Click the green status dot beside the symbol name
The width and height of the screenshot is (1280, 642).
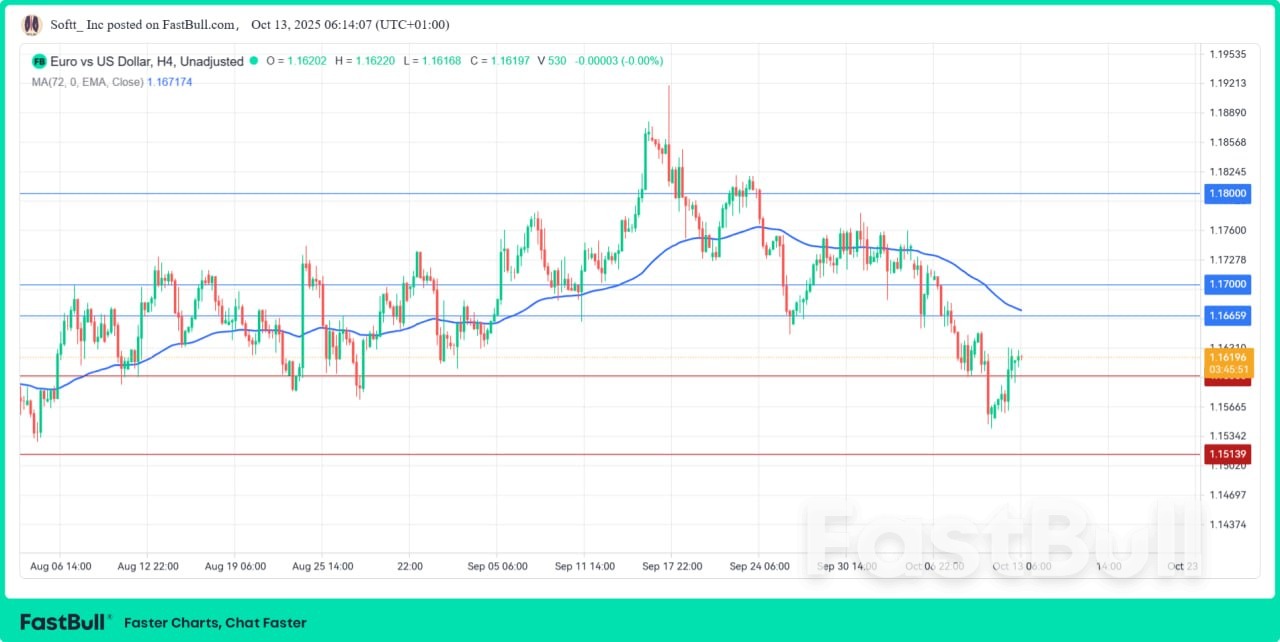(x=252, y=61)
